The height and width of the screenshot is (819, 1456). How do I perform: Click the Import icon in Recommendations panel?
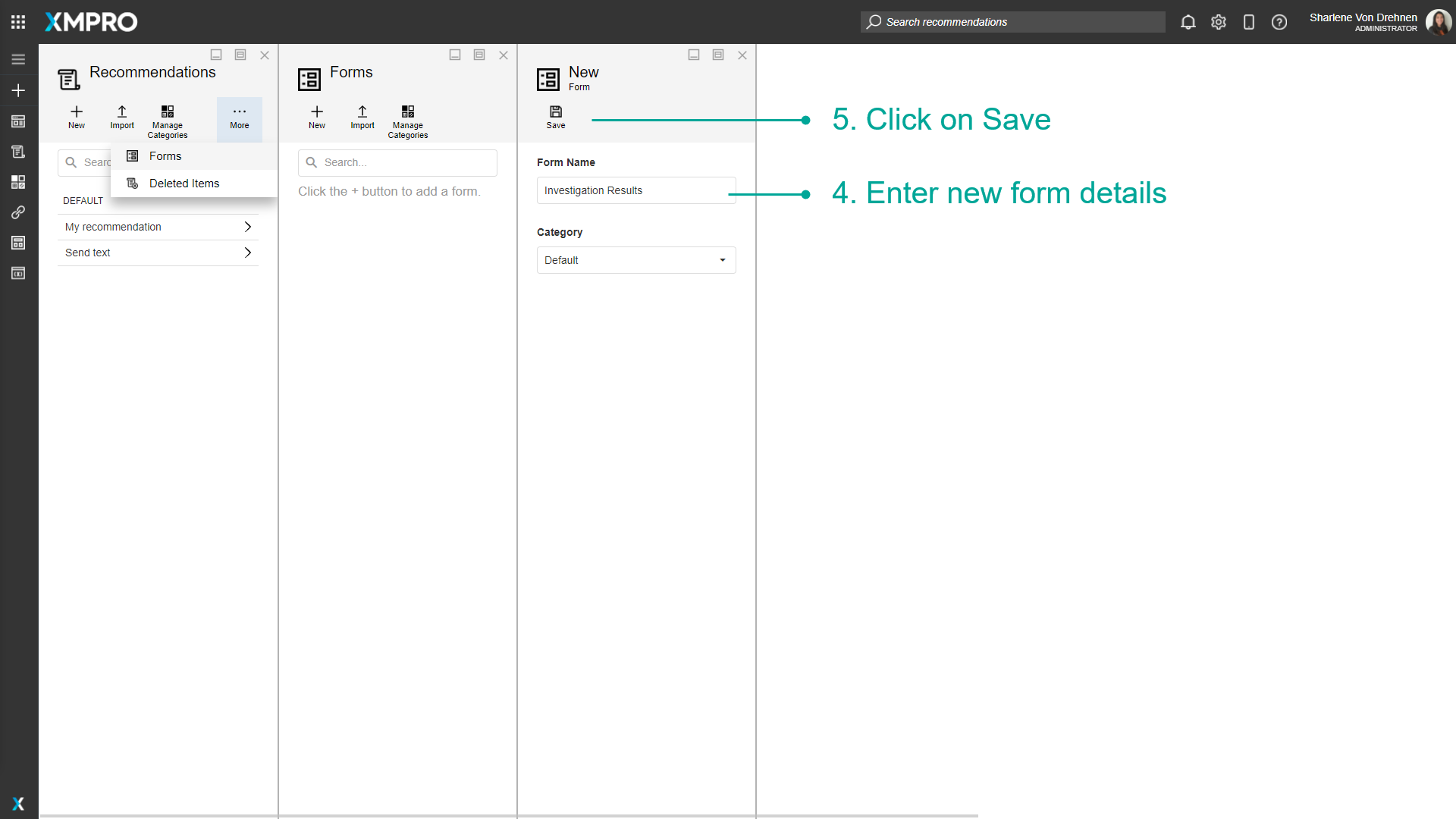(121, 118)
